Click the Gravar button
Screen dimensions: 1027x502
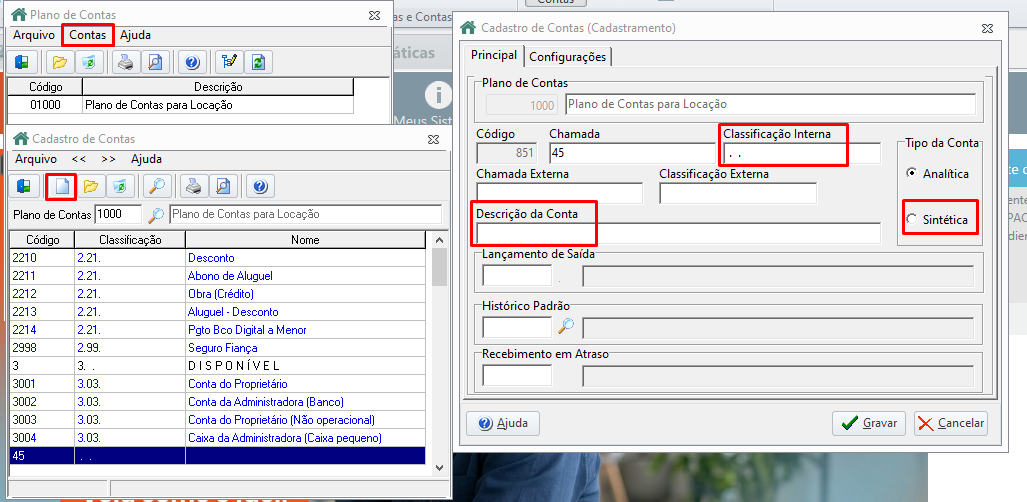(868, 423)
